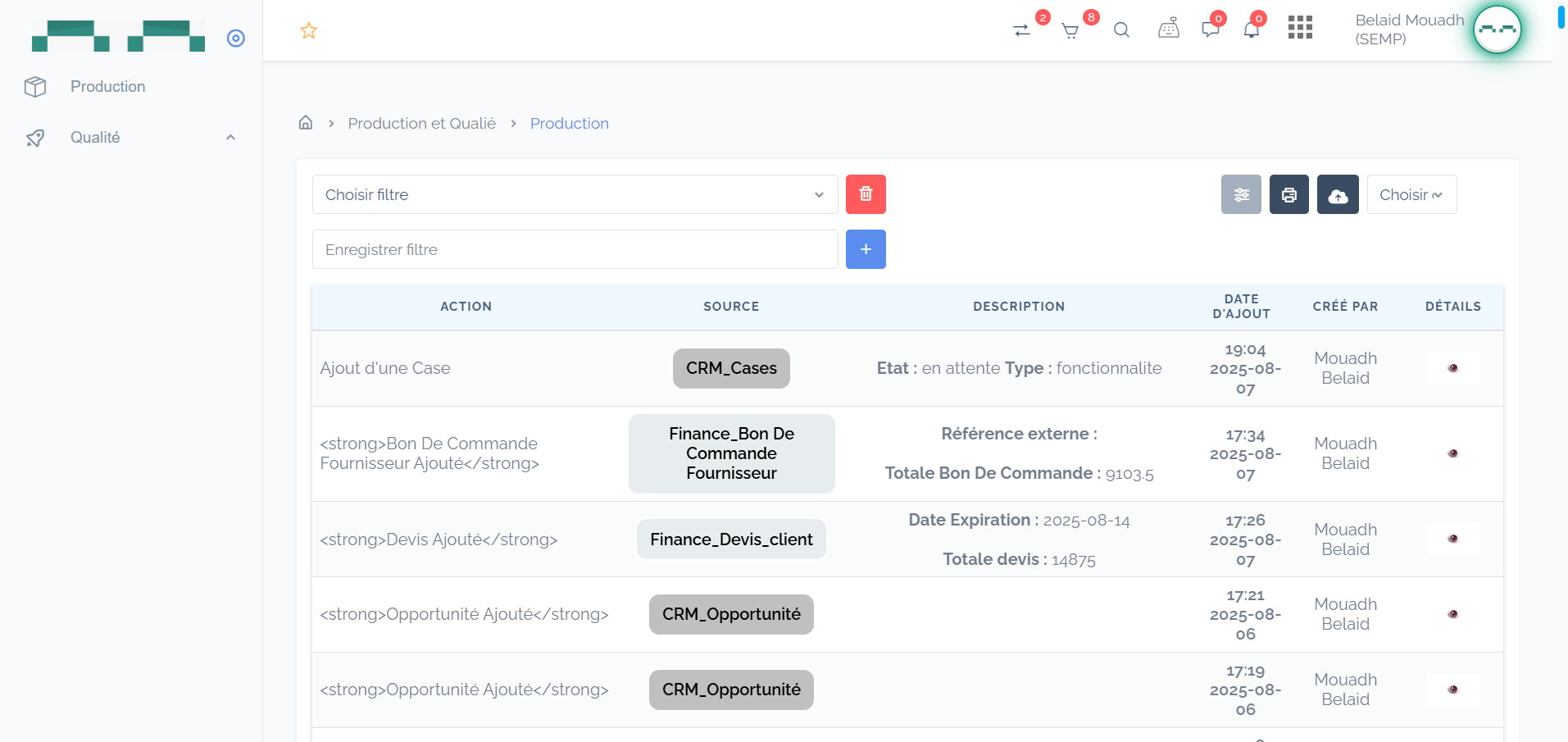Screen dimensions: 1568x742
Task: Open the notifications bell icon
Action: point(1251,30)
